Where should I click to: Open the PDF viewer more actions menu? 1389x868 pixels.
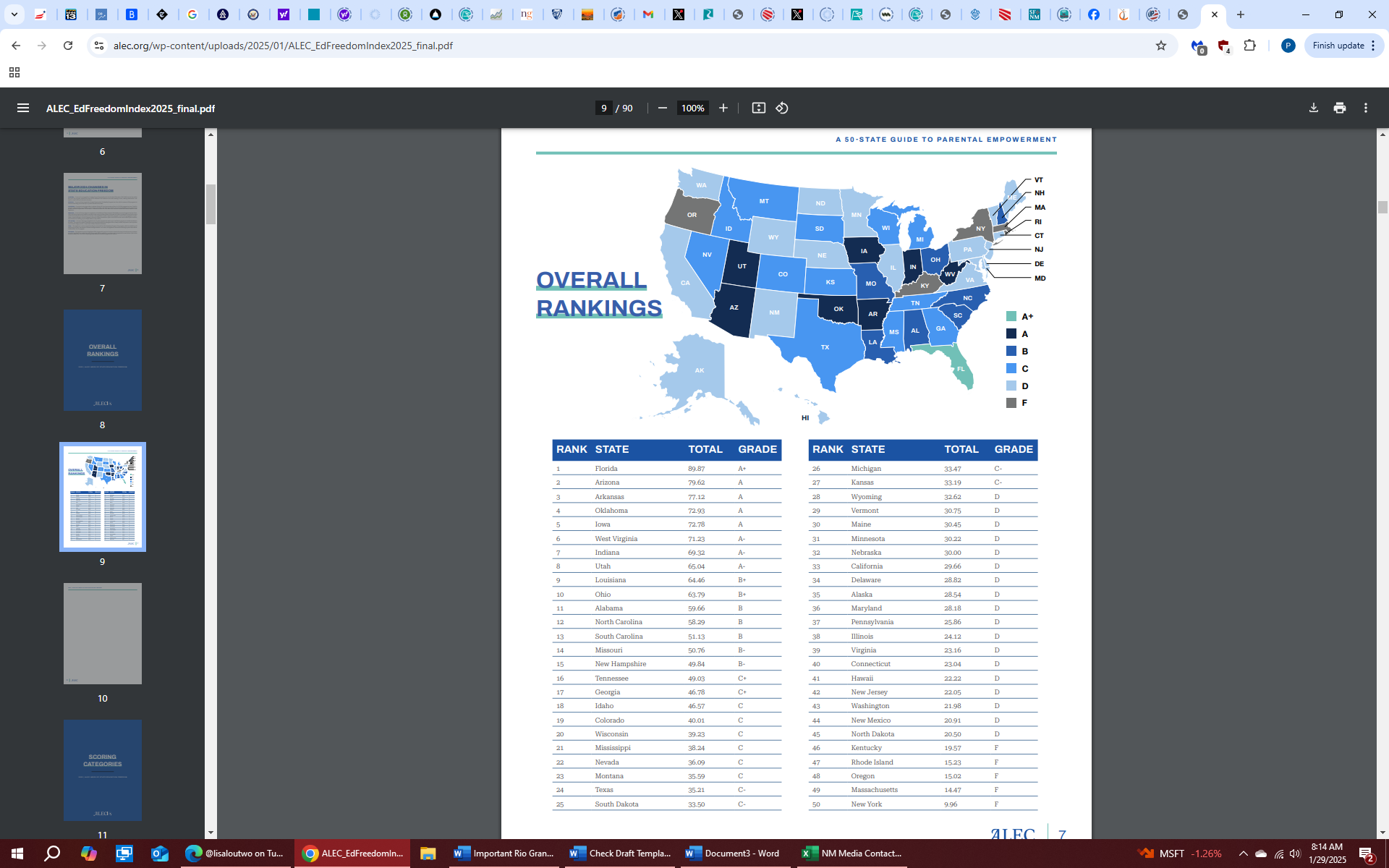coord(1365,108)
